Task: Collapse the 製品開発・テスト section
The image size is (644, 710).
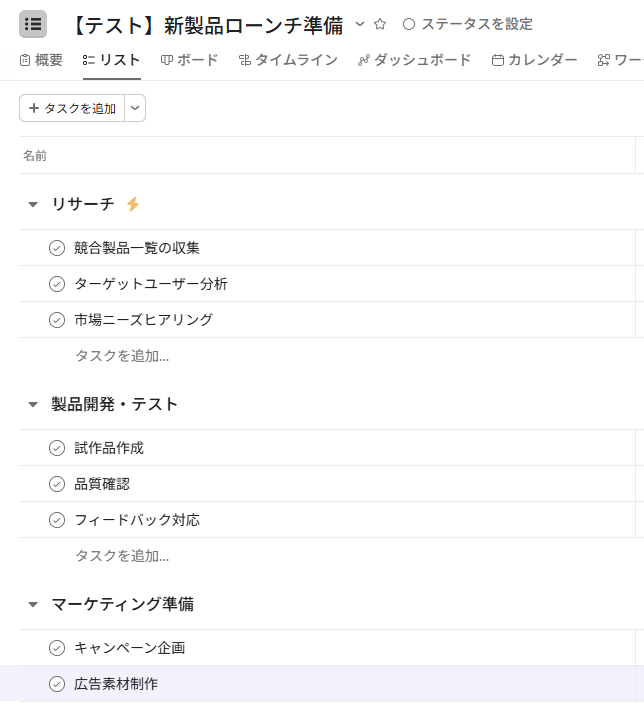Action: tap(33, 404)
